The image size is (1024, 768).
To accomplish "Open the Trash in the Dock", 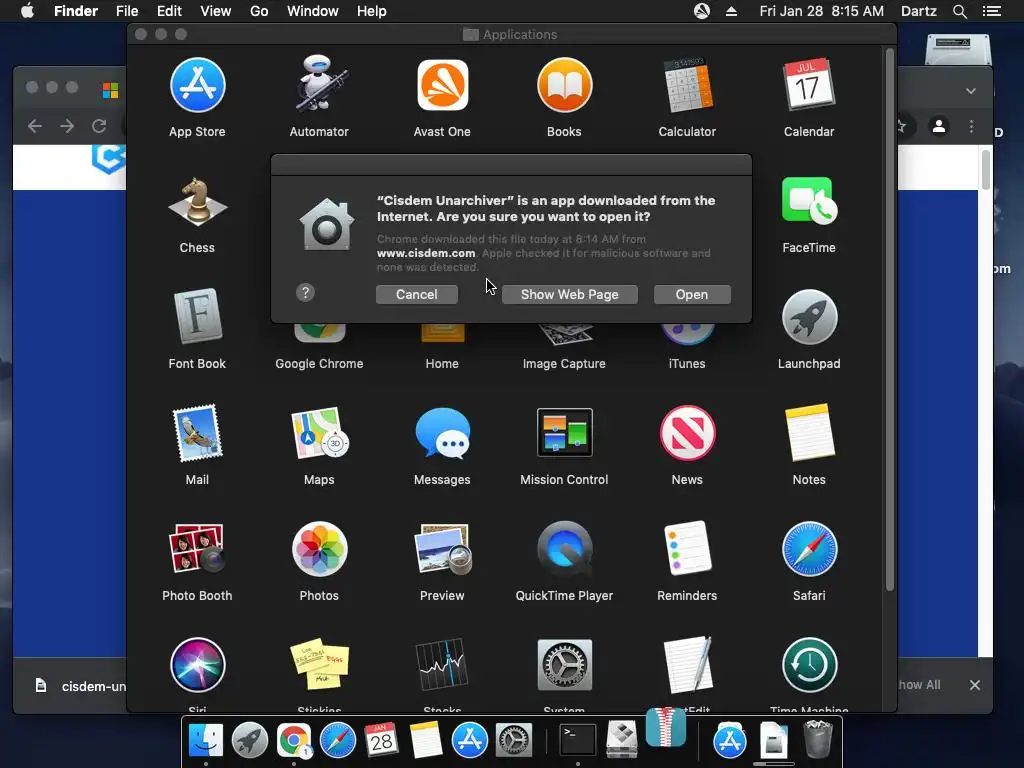I will [817, 739].
